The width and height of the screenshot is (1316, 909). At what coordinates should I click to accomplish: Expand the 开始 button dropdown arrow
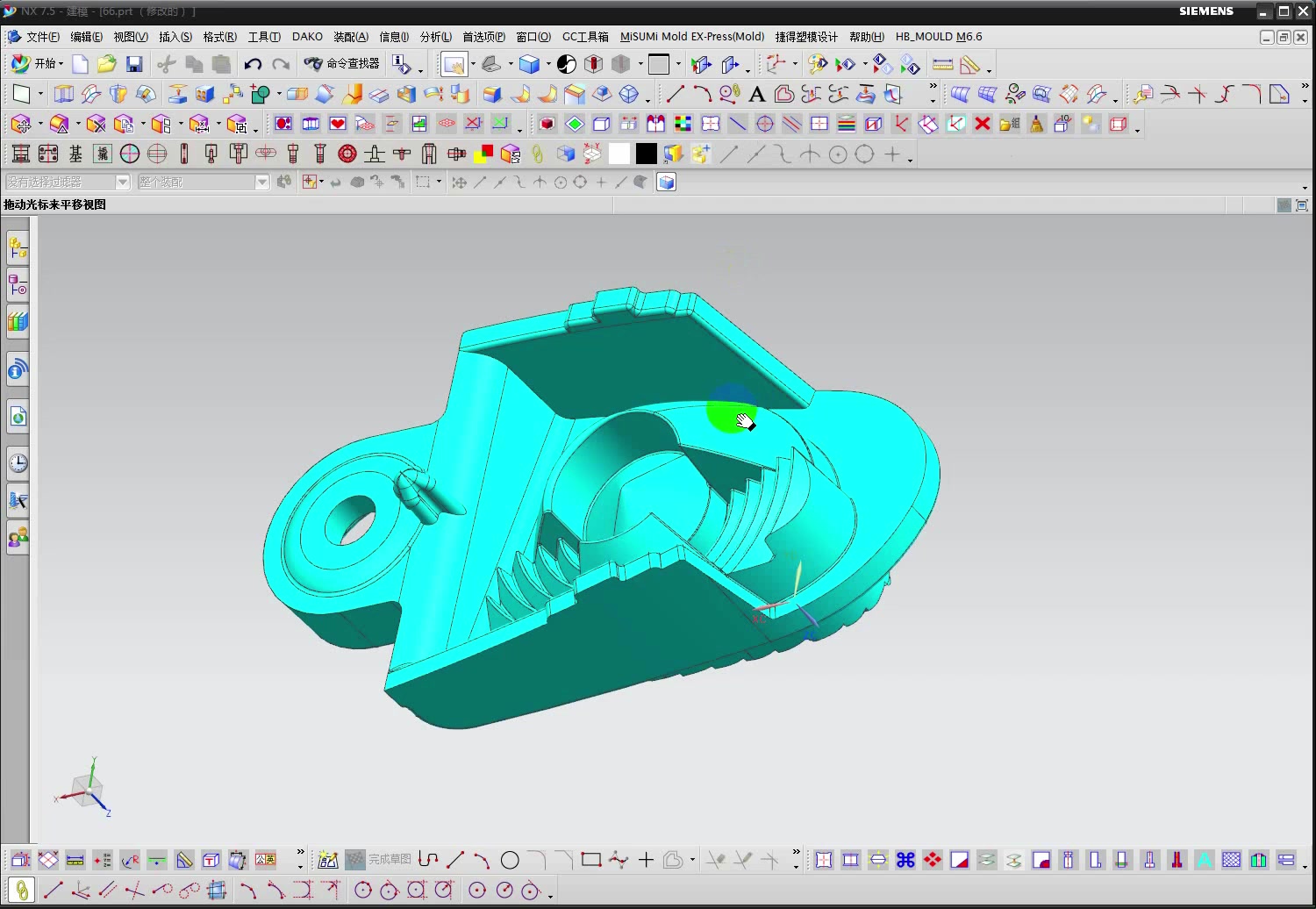click(x=61, y=64)
